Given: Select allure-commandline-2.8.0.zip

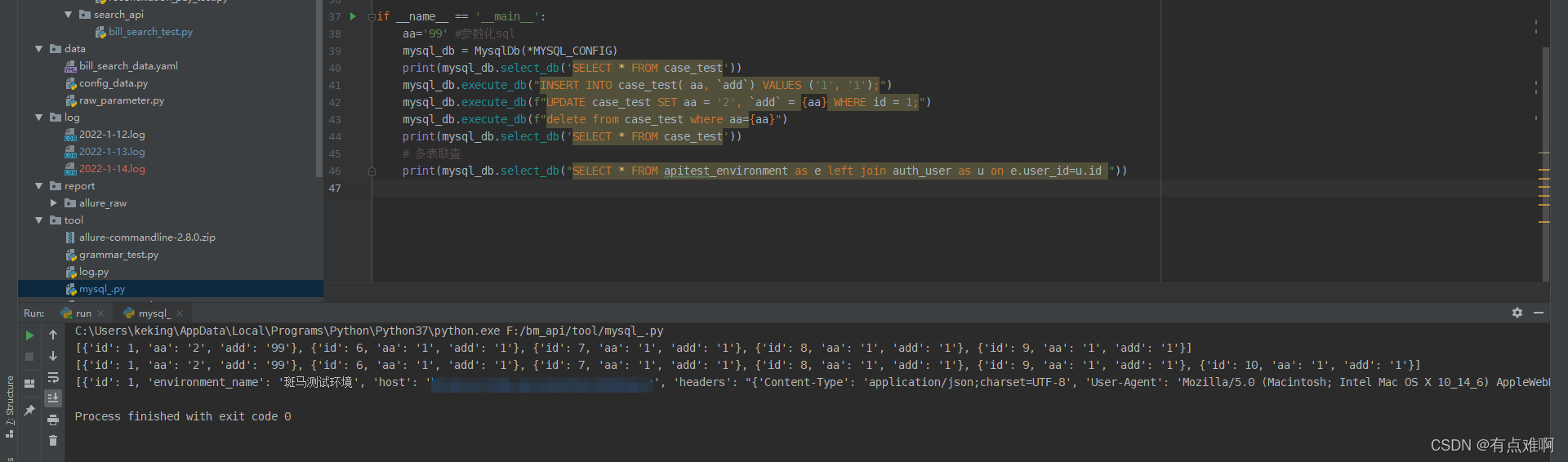Looking at the screenshot, I should [140, 238].
